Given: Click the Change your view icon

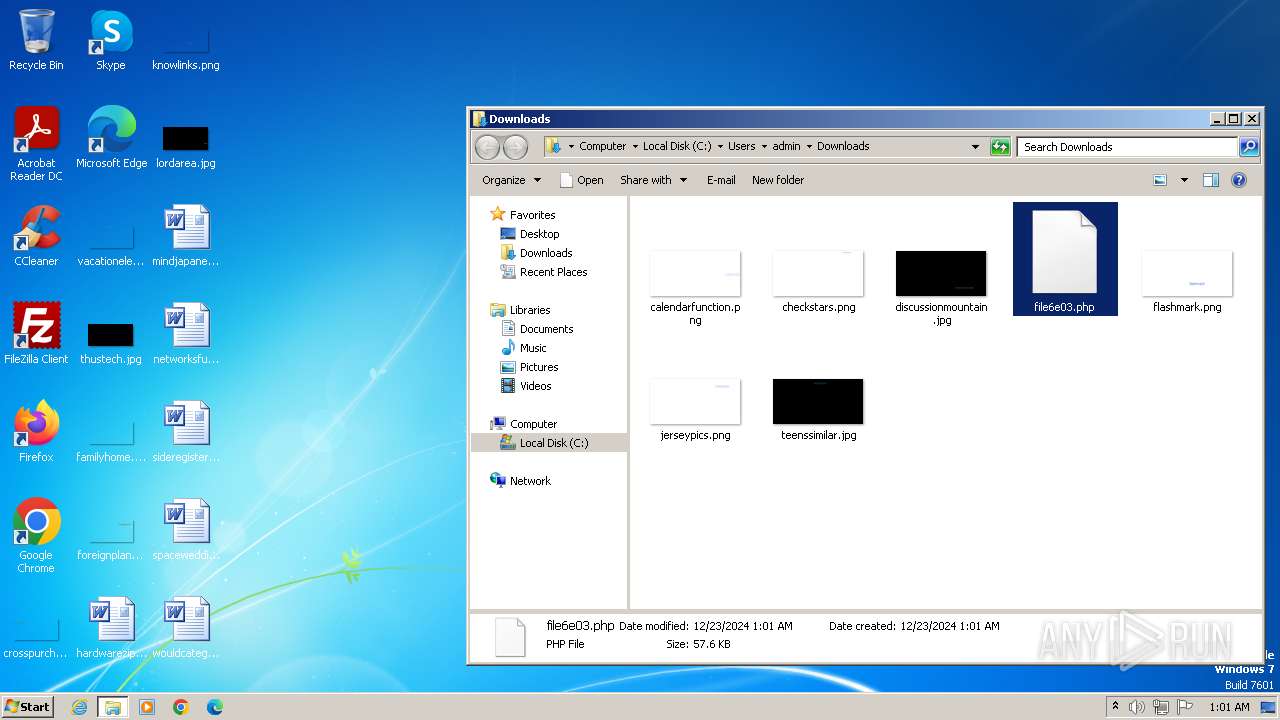Looking at the screenshot, I should 1160,180.
